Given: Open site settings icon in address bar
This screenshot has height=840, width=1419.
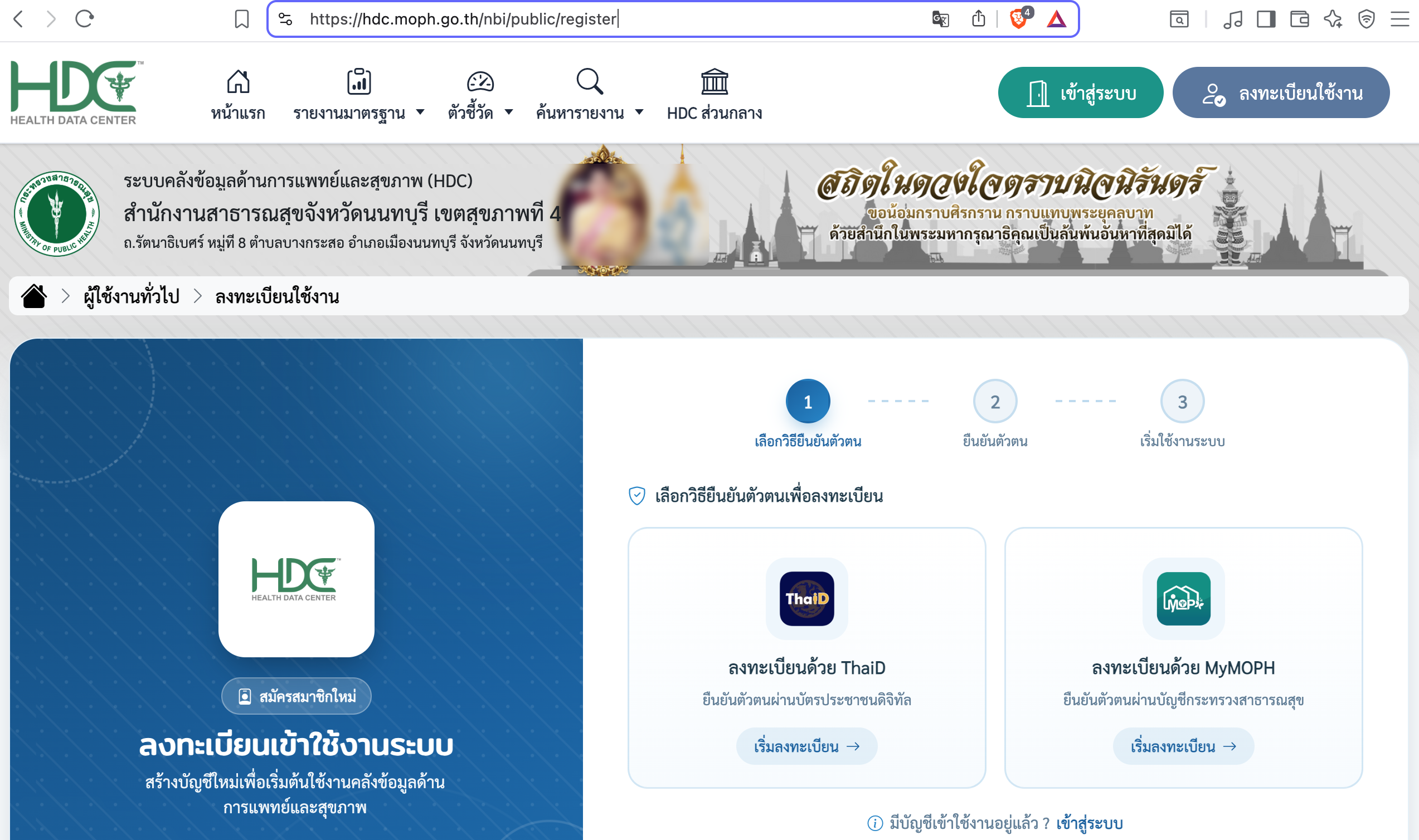Looking at the screenshot, I should click(286, 19).
